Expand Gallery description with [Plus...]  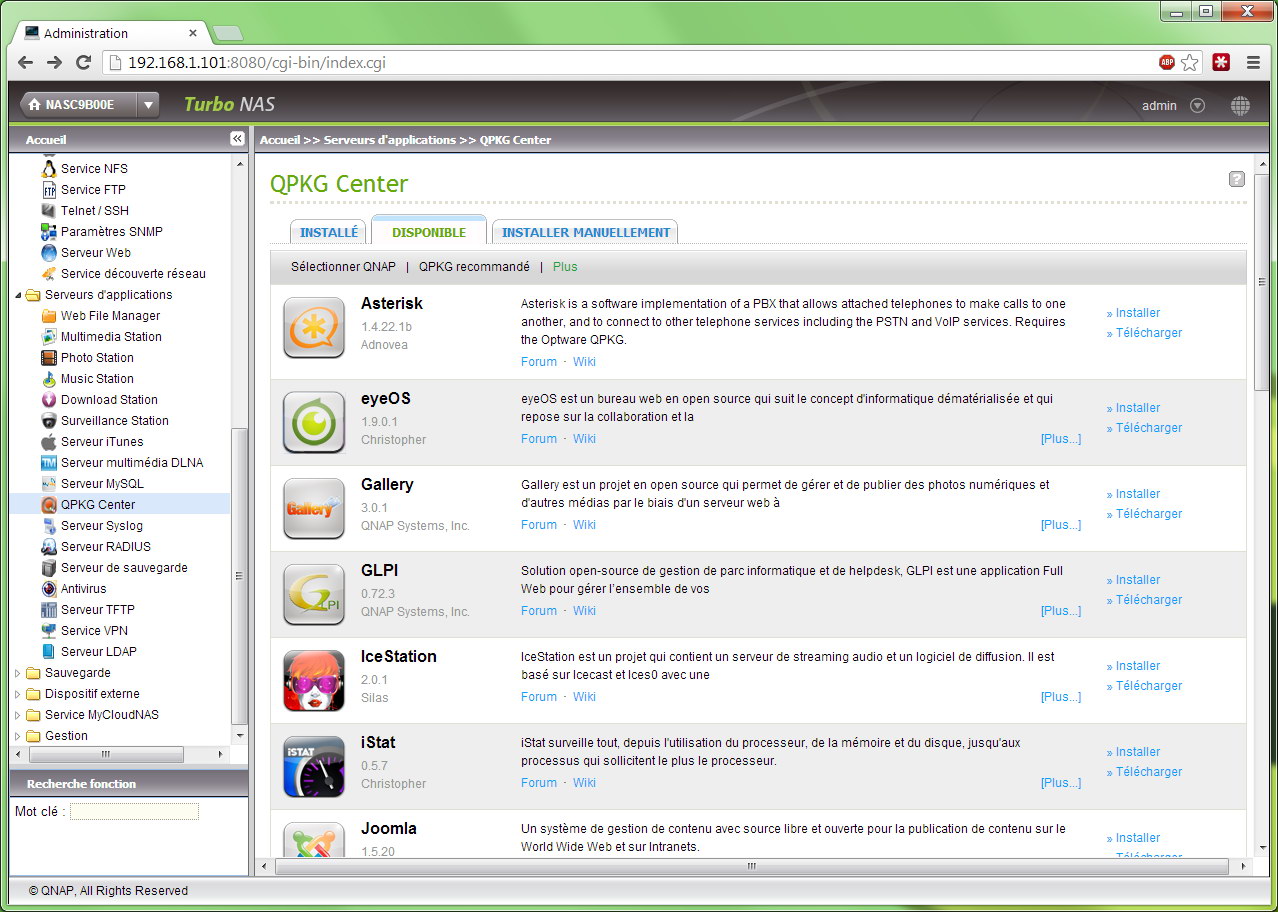click(1061, 525)
